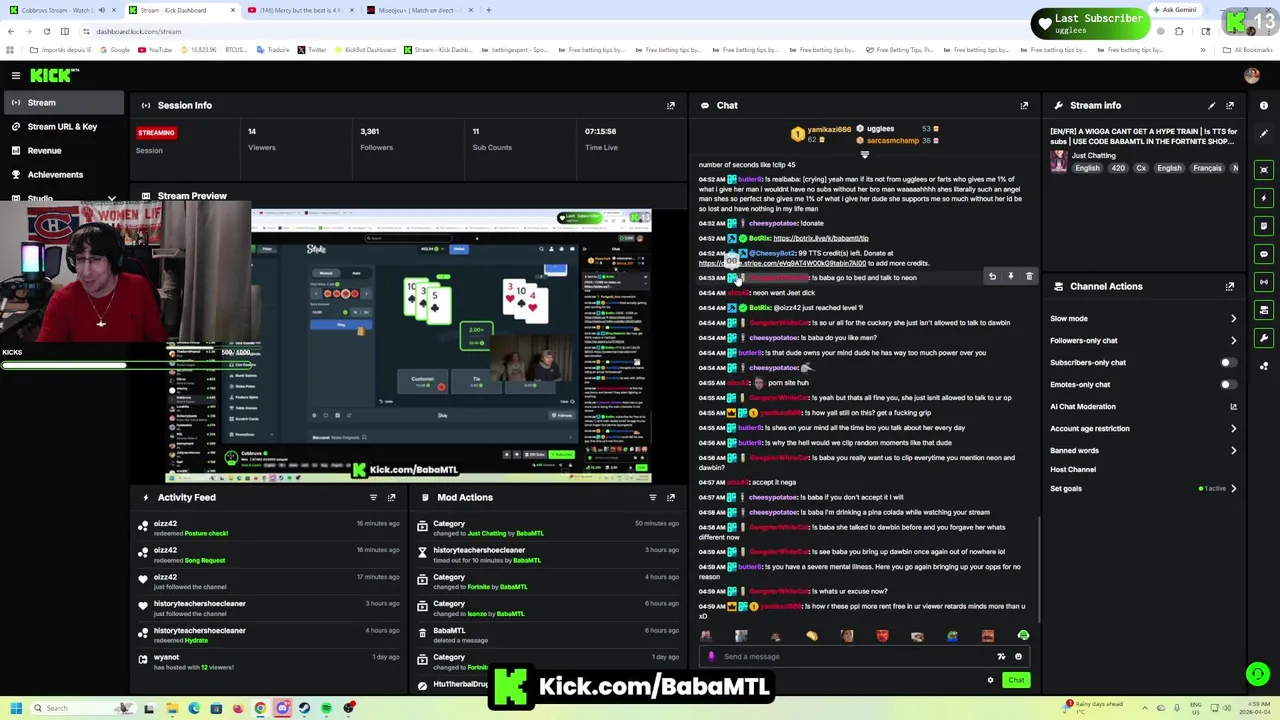1280x720 pixels.
Task: Click the Just Chatting category label
Action: coord(1093,156)
